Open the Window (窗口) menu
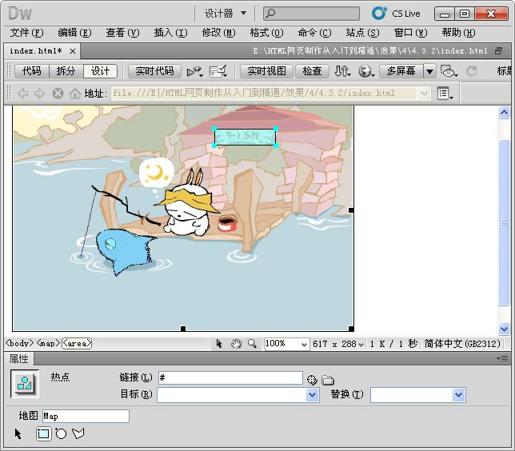The height and width of the screenshot is (451, 515). click(x=410, y=33)
